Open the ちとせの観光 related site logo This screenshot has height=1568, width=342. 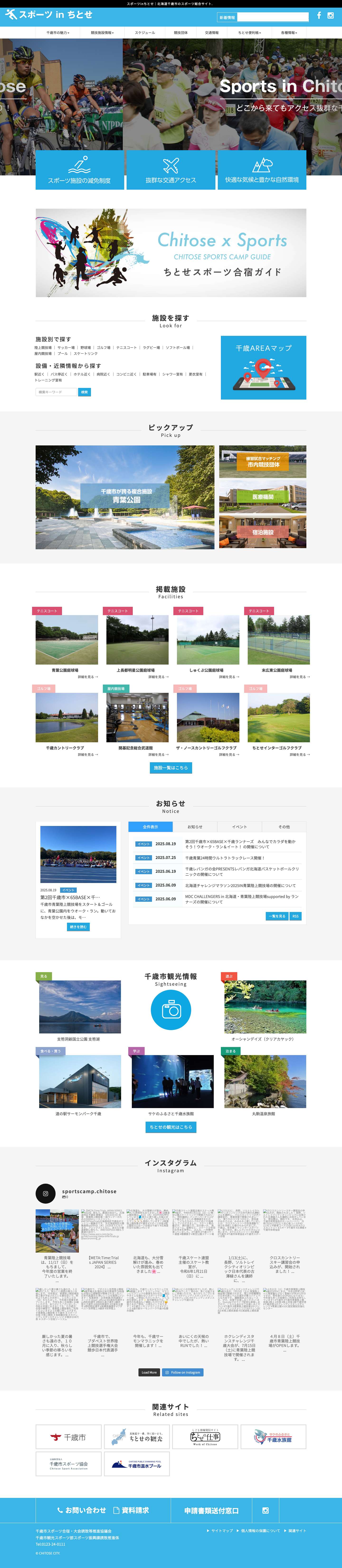pos(137,1437)
